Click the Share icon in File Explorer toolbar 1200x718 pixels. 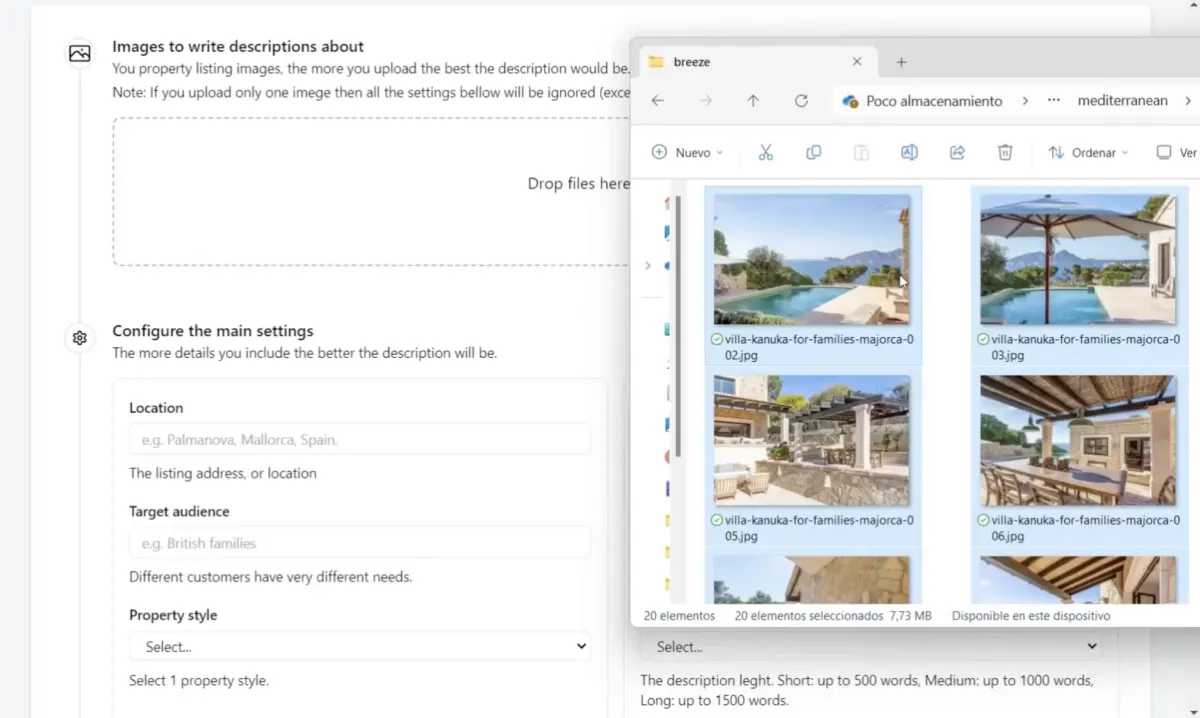coord(957,152)
